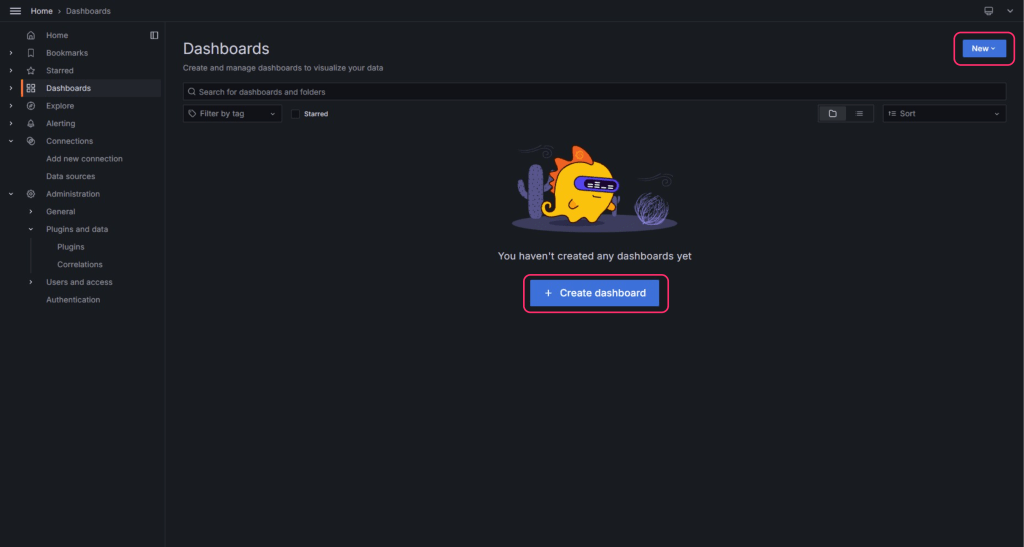Viewport: 1024px width, 547px height.
Task: Open the Sort dropdown
Action: coord(943,114)
